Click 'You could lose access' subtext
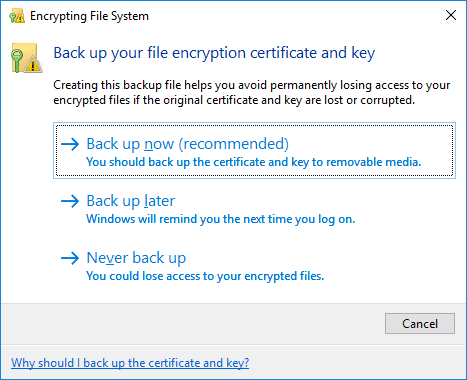The image size is (467, 380). pyautogui.click(x=205, y=276)
